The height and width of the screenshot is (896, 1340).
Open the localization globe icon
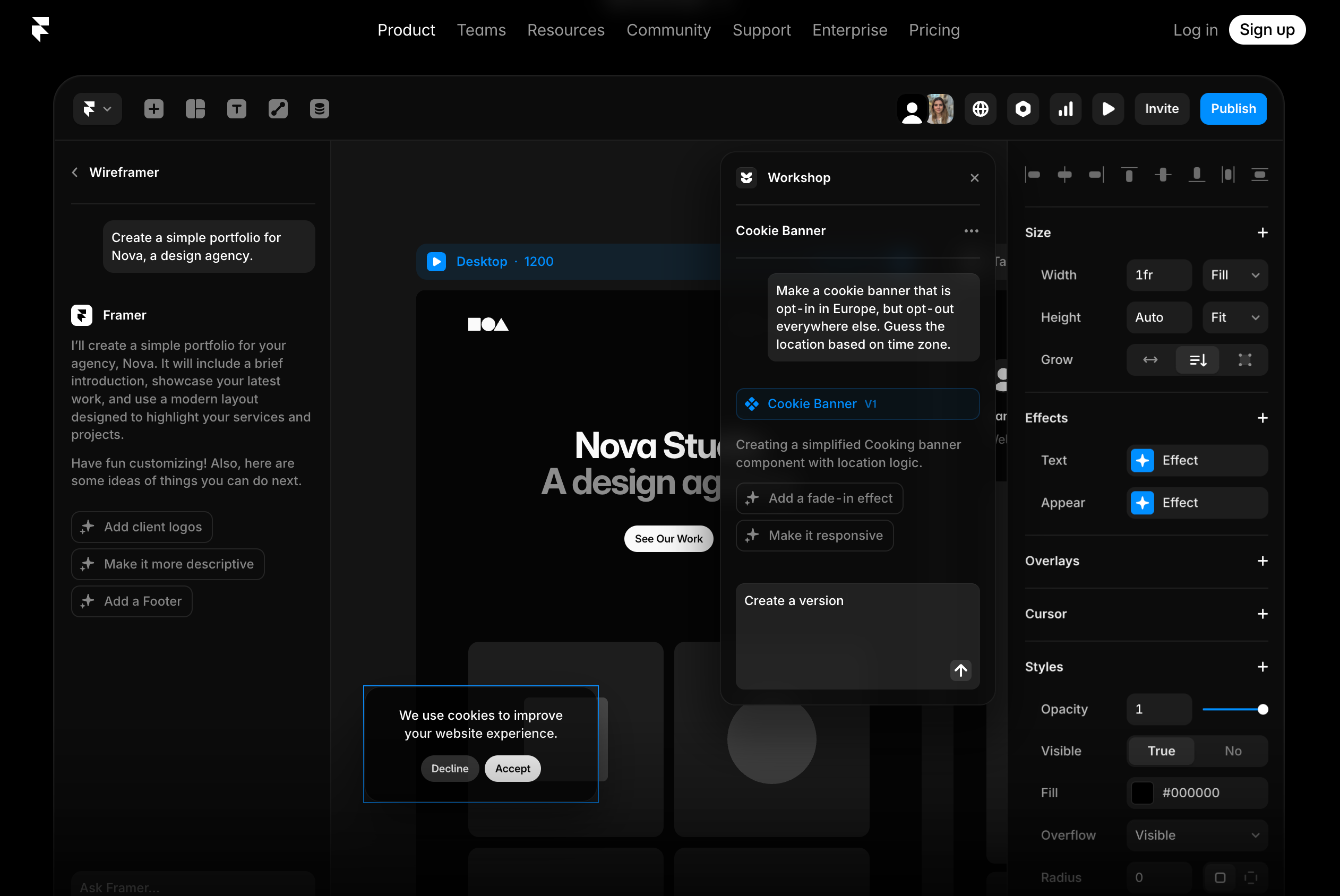click(981, 109)
